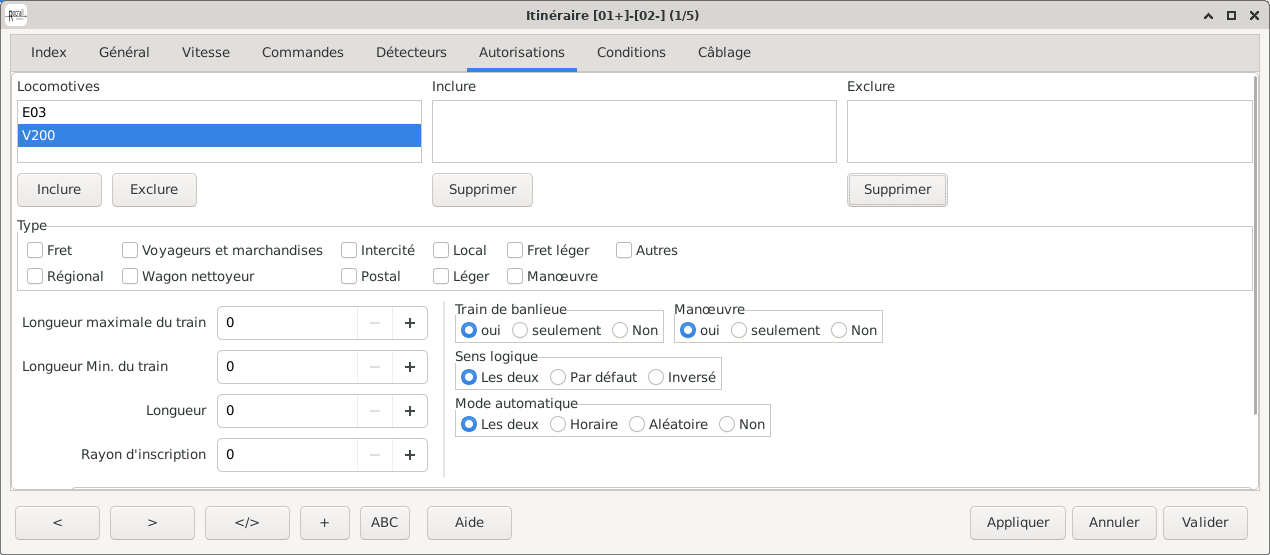Open XML view with </> button
This screenshot has width=1270, height=555.
(x=247, y=522)
